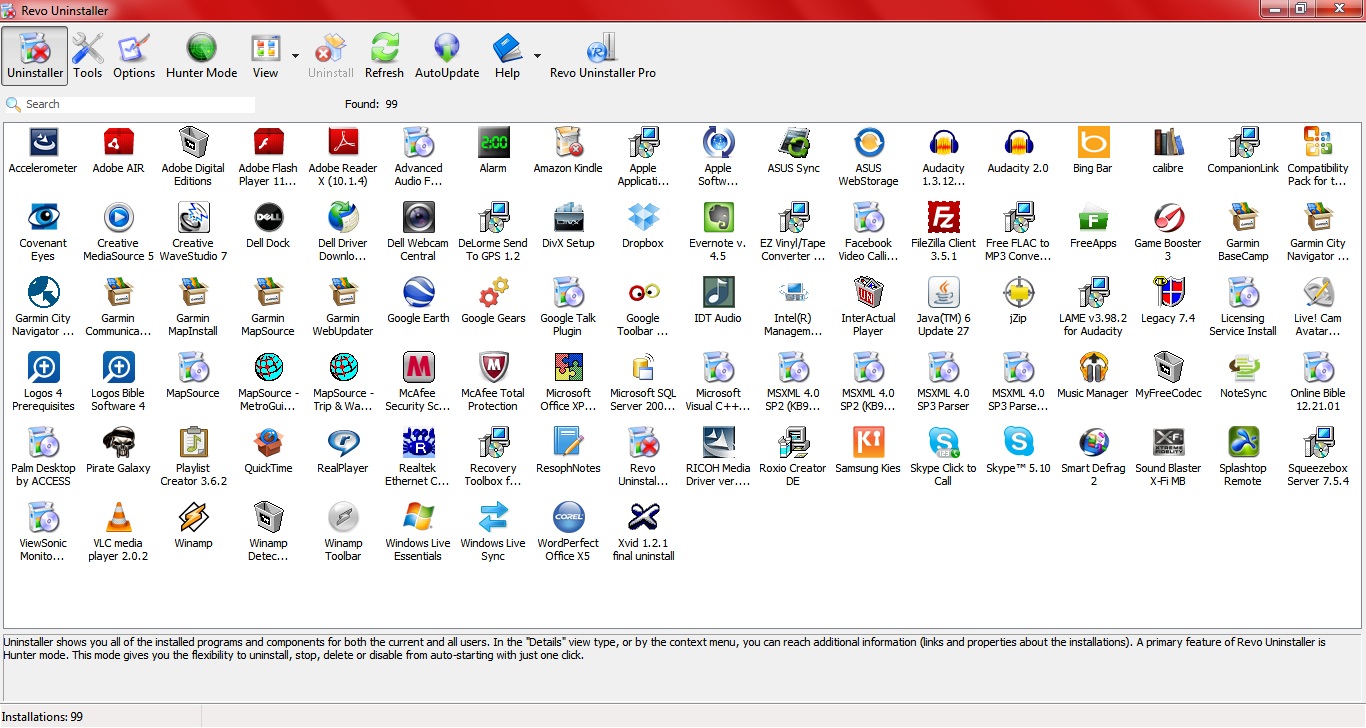Select the Splashtop Remote icon

click(1243, 443)
